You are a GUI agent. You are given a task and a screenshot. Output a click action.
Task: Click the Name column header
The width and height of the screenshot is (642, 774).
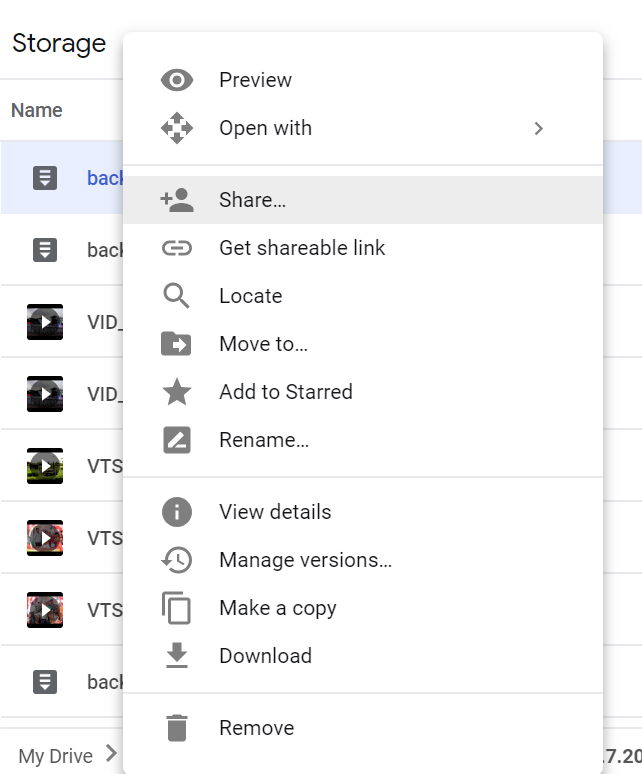(x=37, y=110)
